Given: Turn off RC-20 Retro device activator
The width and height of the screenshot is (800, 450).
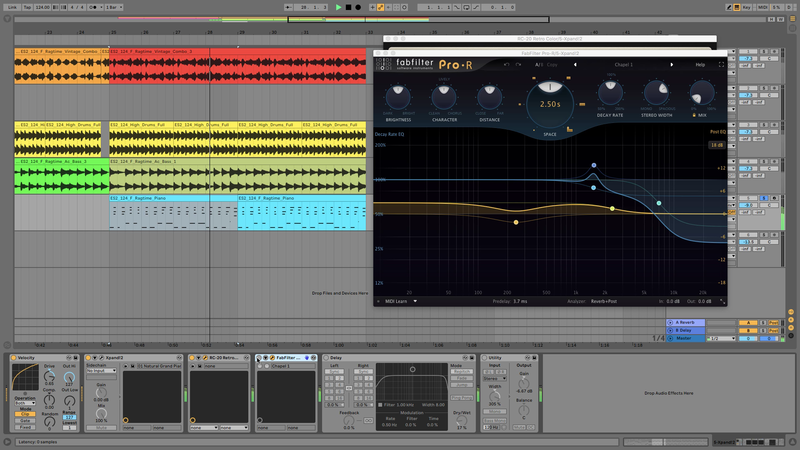Looking at the screenshot, I should (192, 358).
